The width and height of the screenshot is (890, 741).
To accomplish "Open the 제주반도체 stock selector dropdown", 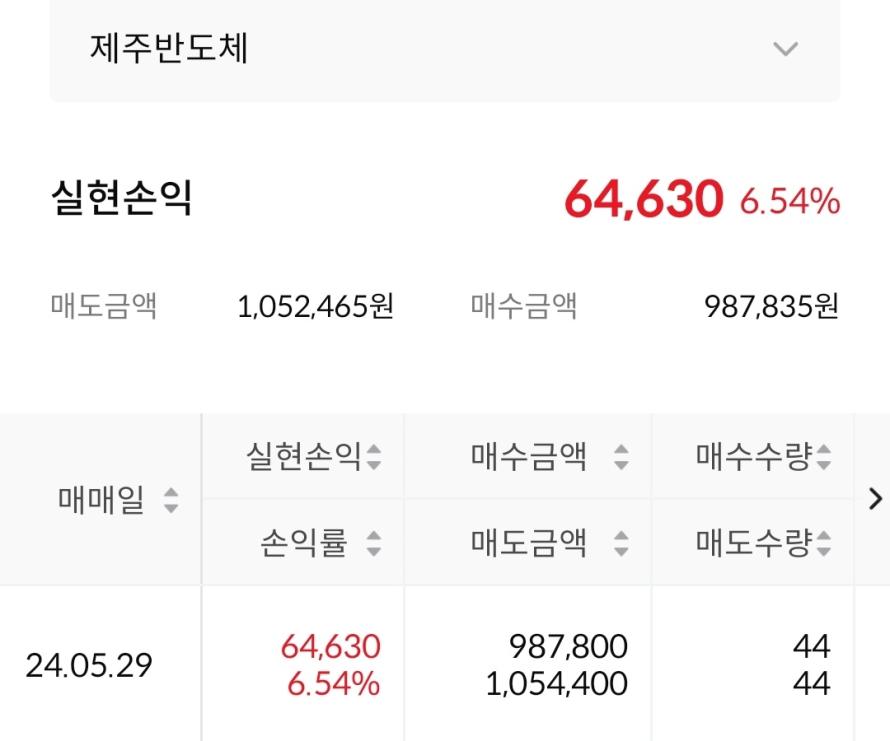I will pos(444,49).
